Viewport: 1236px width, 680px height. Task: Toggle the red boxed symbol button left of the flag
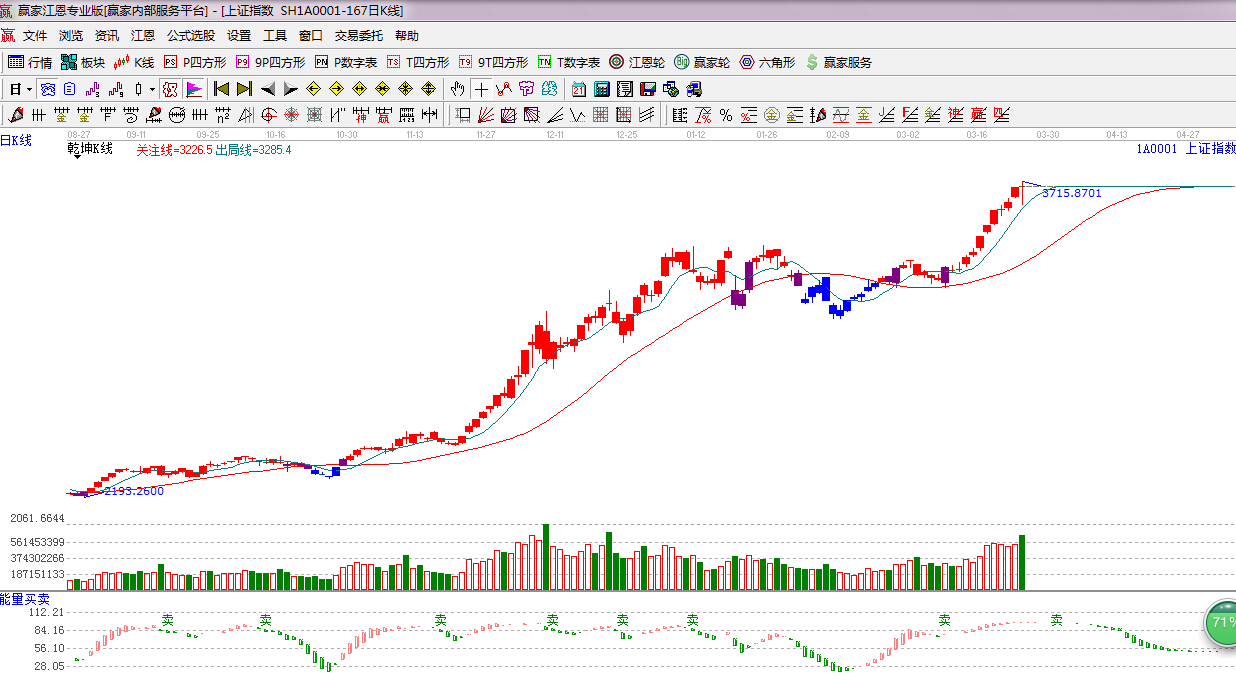(170, 89)
